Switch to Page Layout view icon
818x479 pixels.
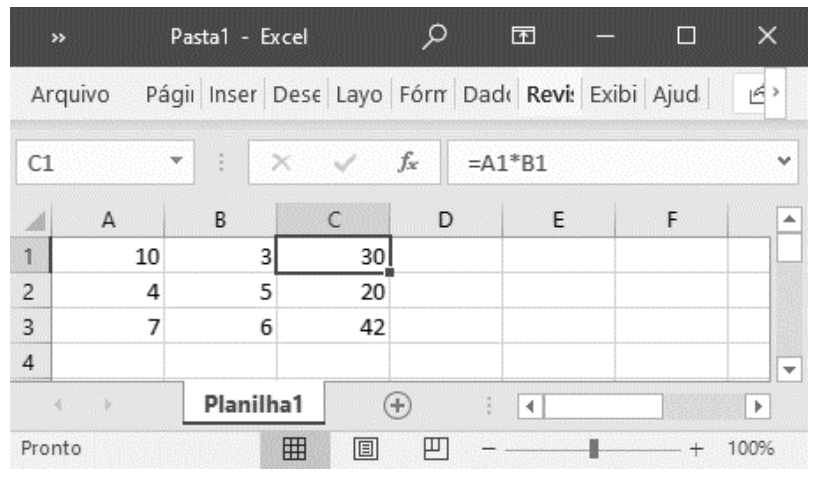(365, 448)
